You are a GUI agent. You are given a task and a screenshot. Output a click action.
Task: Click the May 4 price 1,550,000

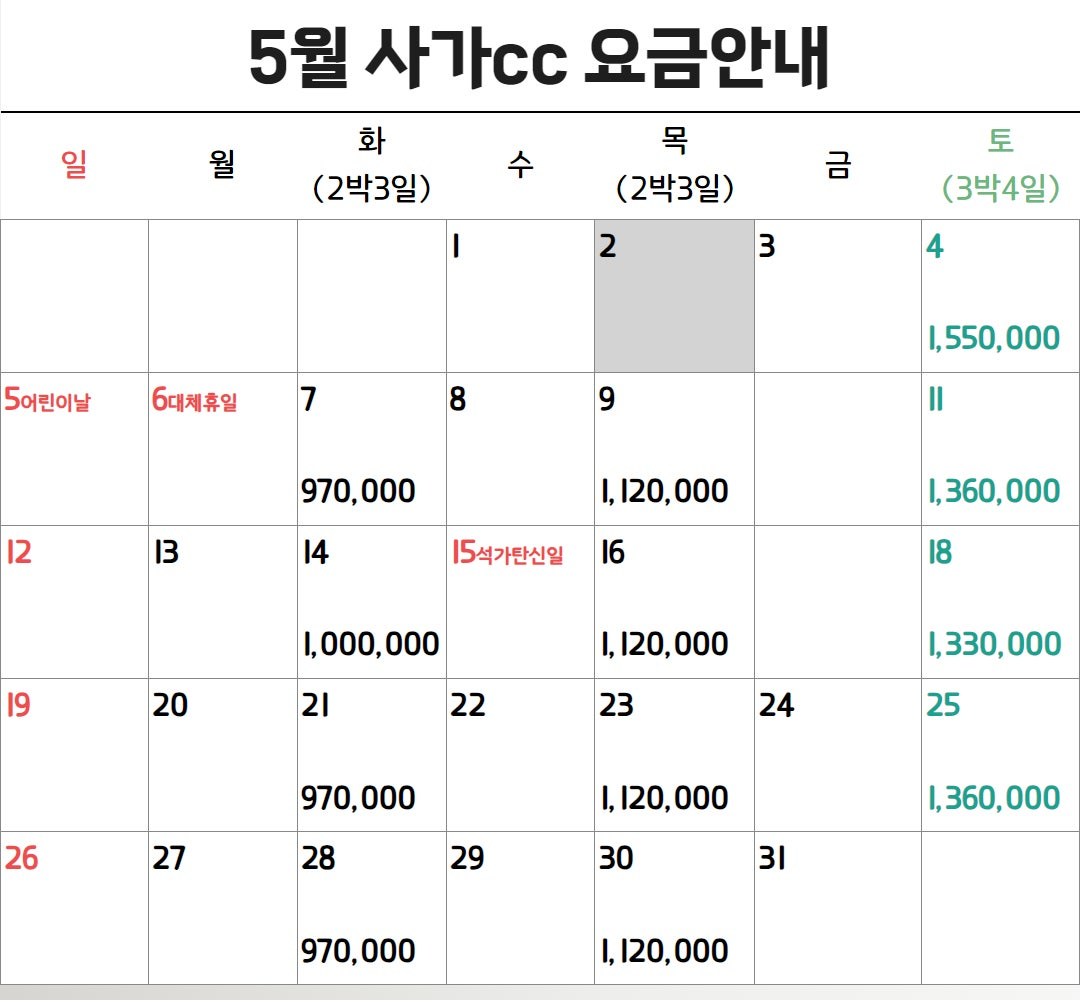pos(994,338)
